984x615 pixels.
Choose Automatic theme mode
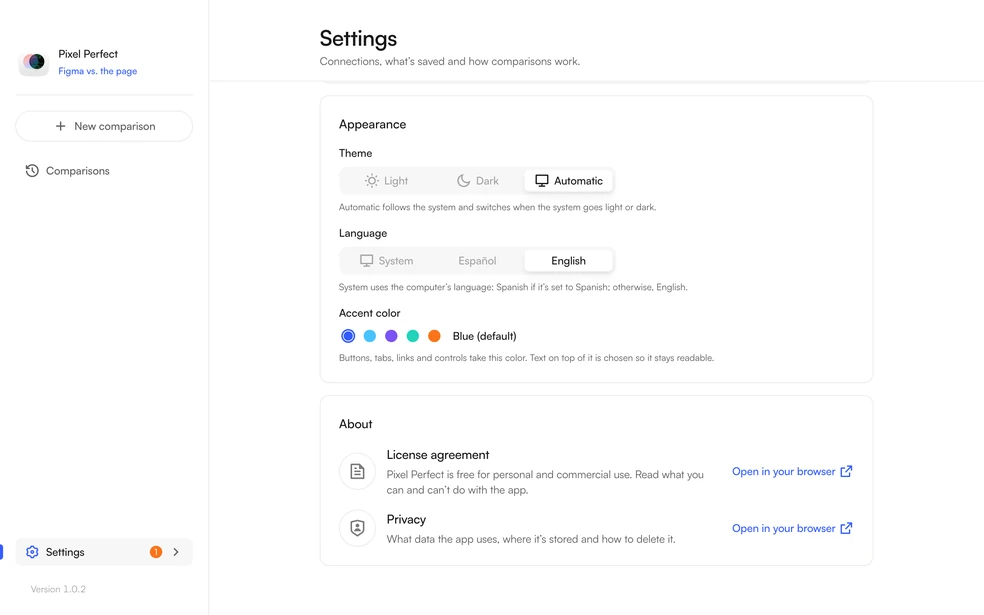click(569, 181)
